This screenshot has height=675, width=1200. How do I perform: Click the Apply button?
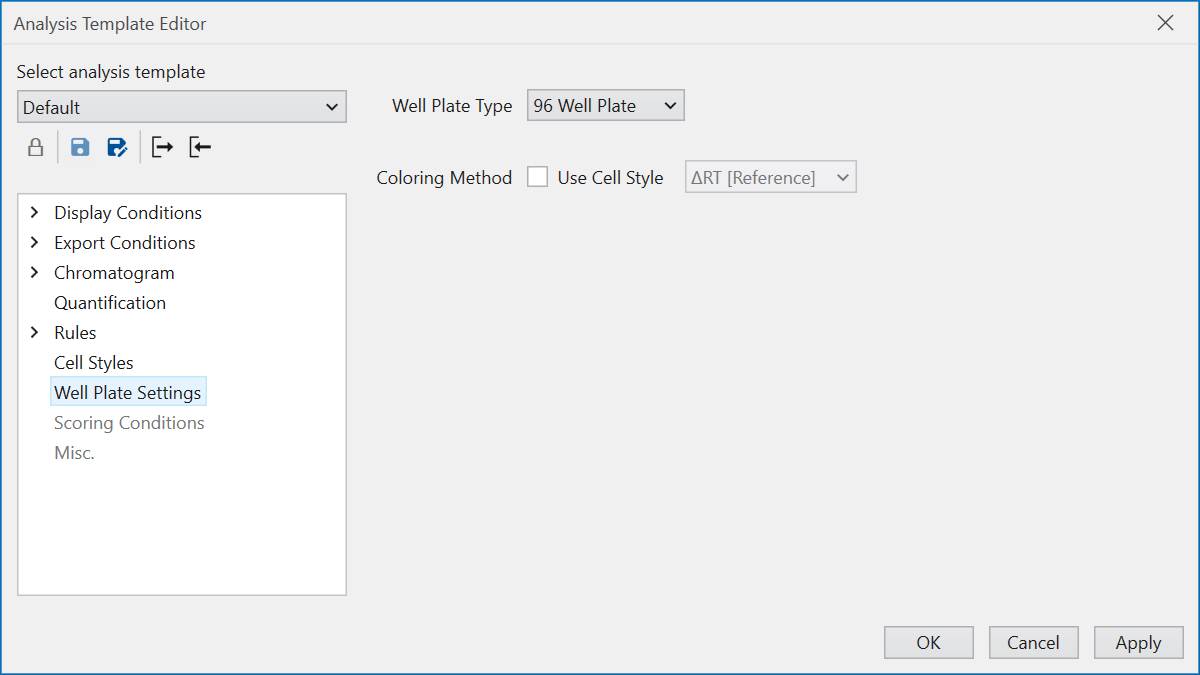1138,643
